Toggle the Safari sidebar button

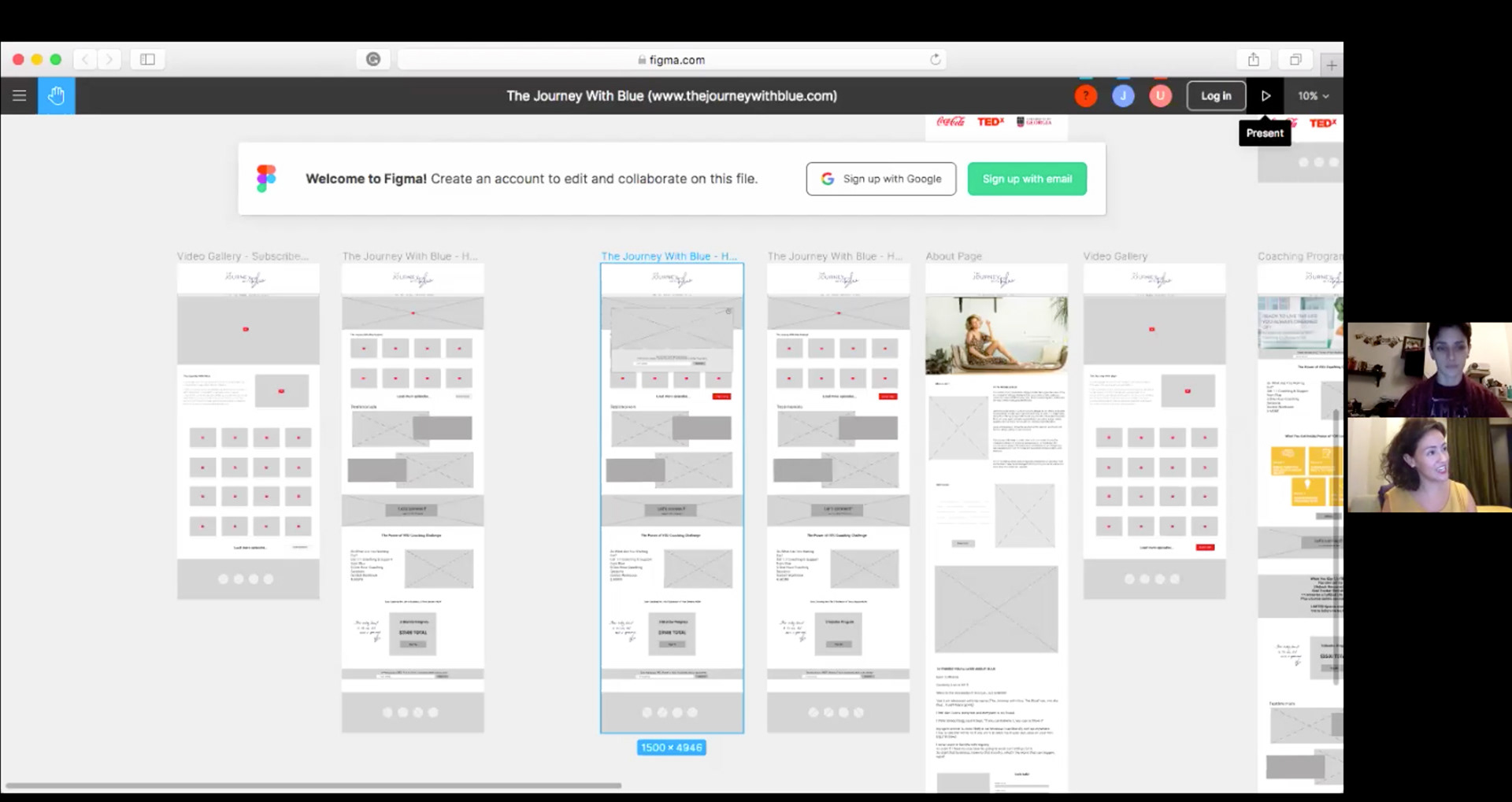pyautogui.click(x=147, y=59)
